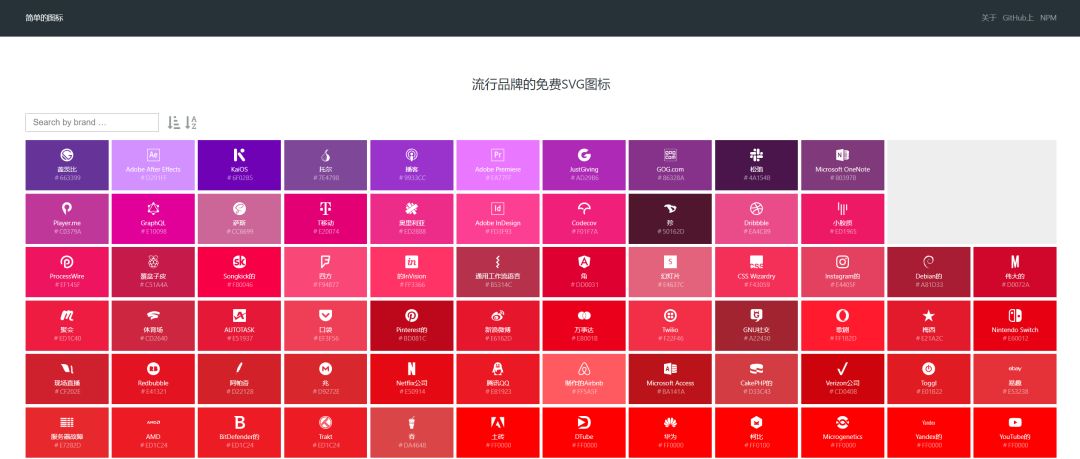This screenshot has width=1080, height=459.
Task: Pick the #EF3F56 口袋 Pocket swatch
Action: coord(325,325)
